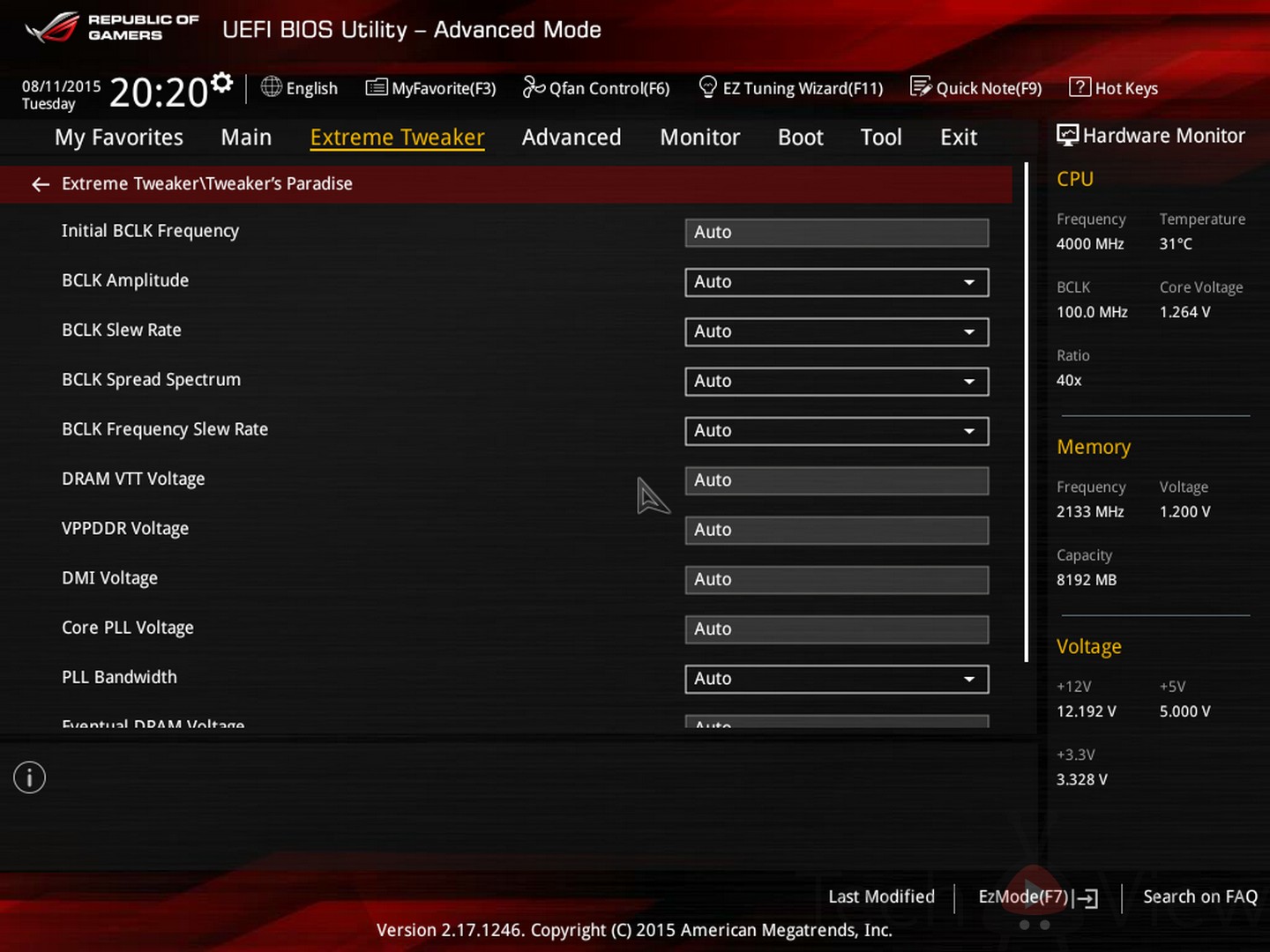Click the EzMode exit arrow icon
1270x952 pixels.
click(1087, 898)
